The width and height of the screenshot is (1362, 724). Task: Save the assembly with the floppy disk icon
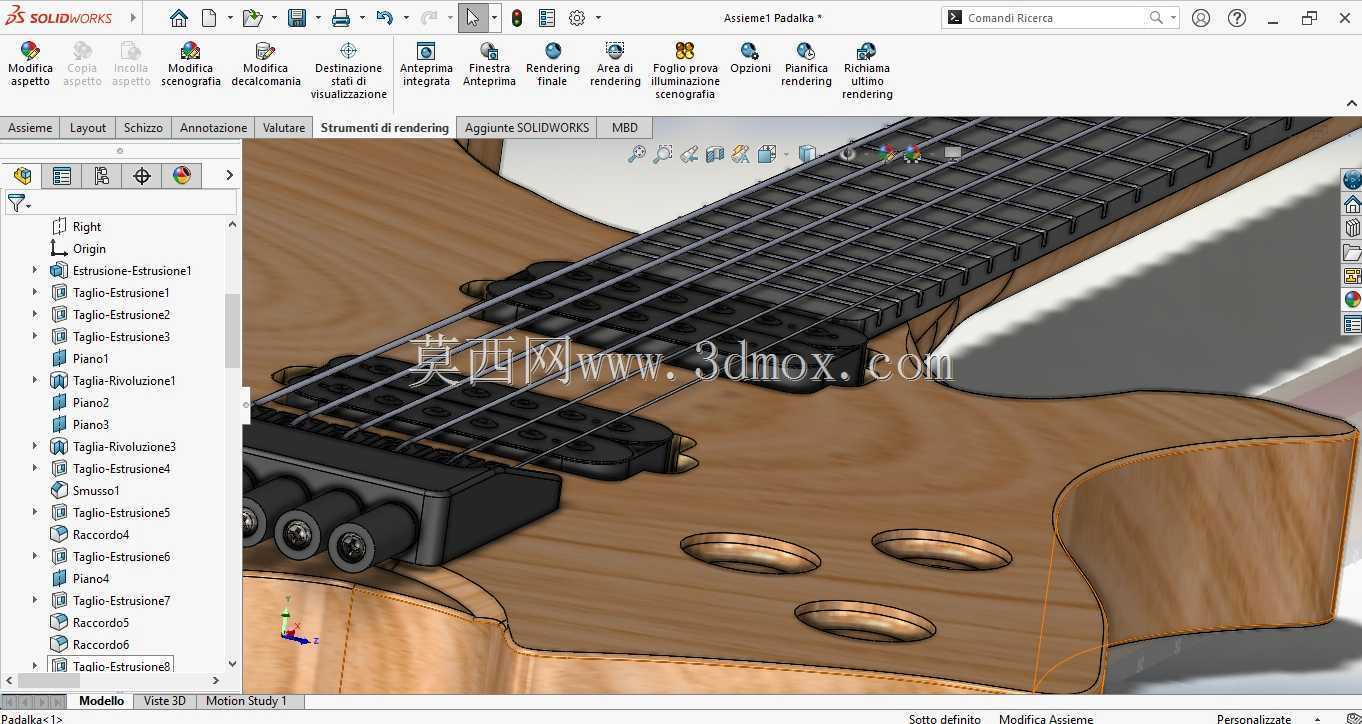(x=297, y=18)
